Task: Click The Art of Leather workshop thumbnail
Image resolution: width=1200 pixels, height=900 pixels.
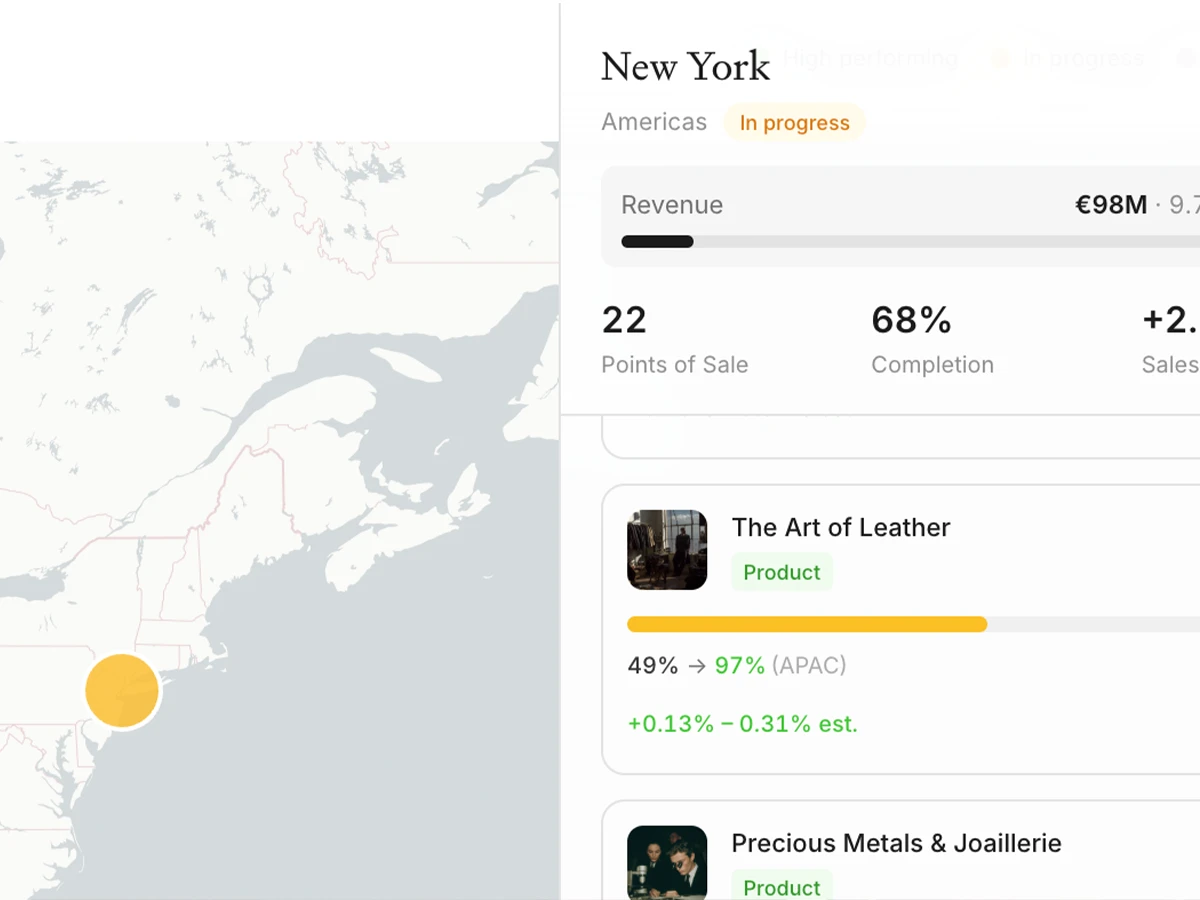Action: point(666,549)
